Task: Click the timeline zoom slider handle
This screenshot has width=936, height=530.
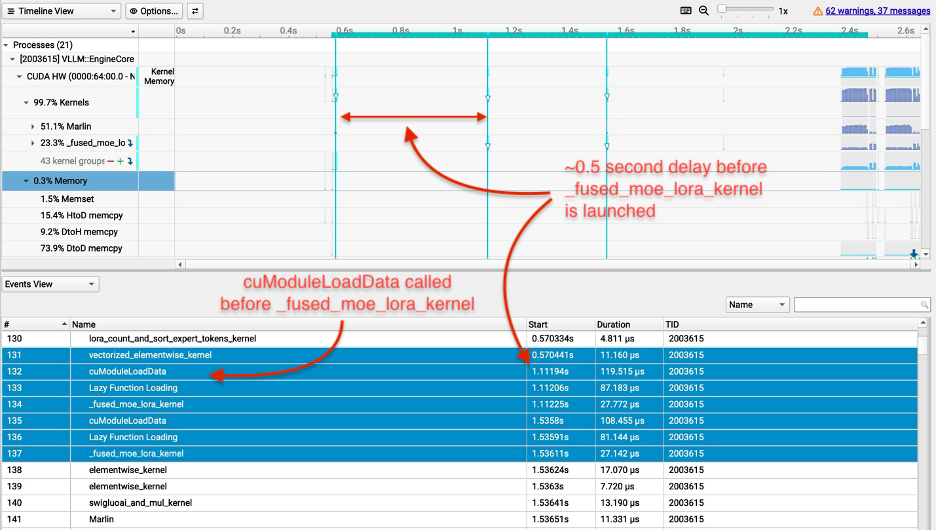Action: (722, 10)
